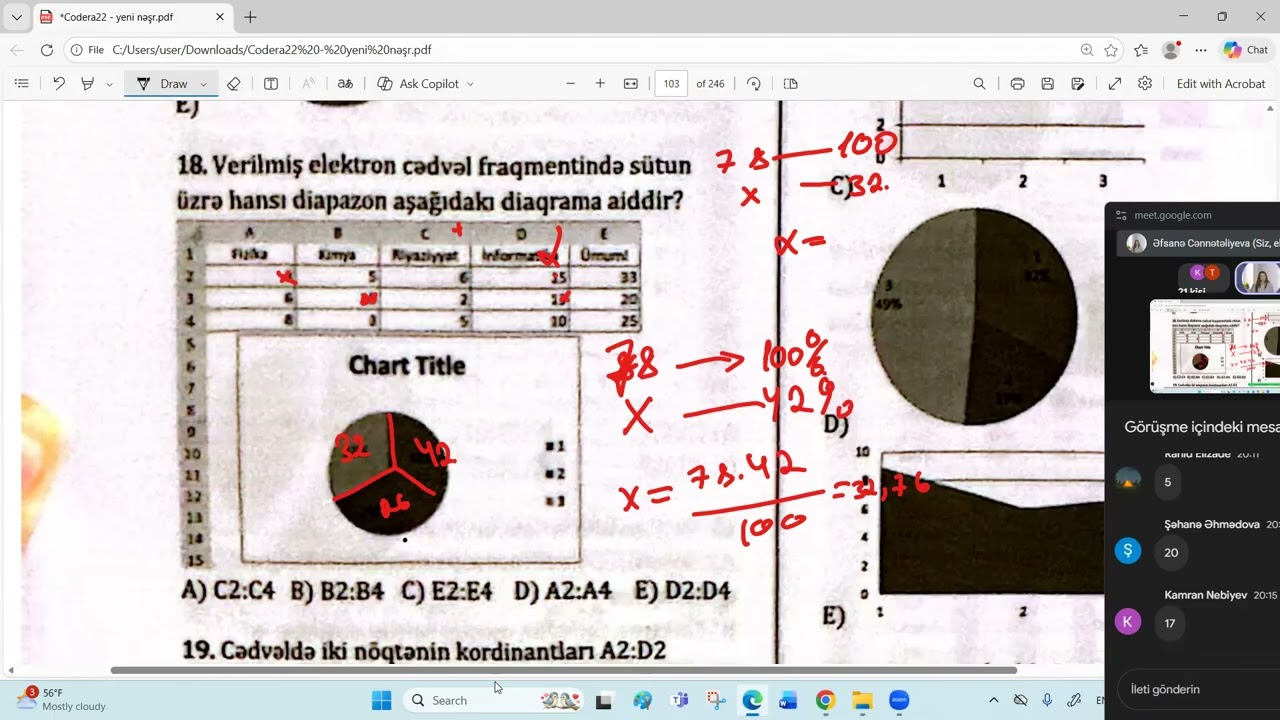
Task: Open the Copilot Chat button
Action: coord(1246,50)
